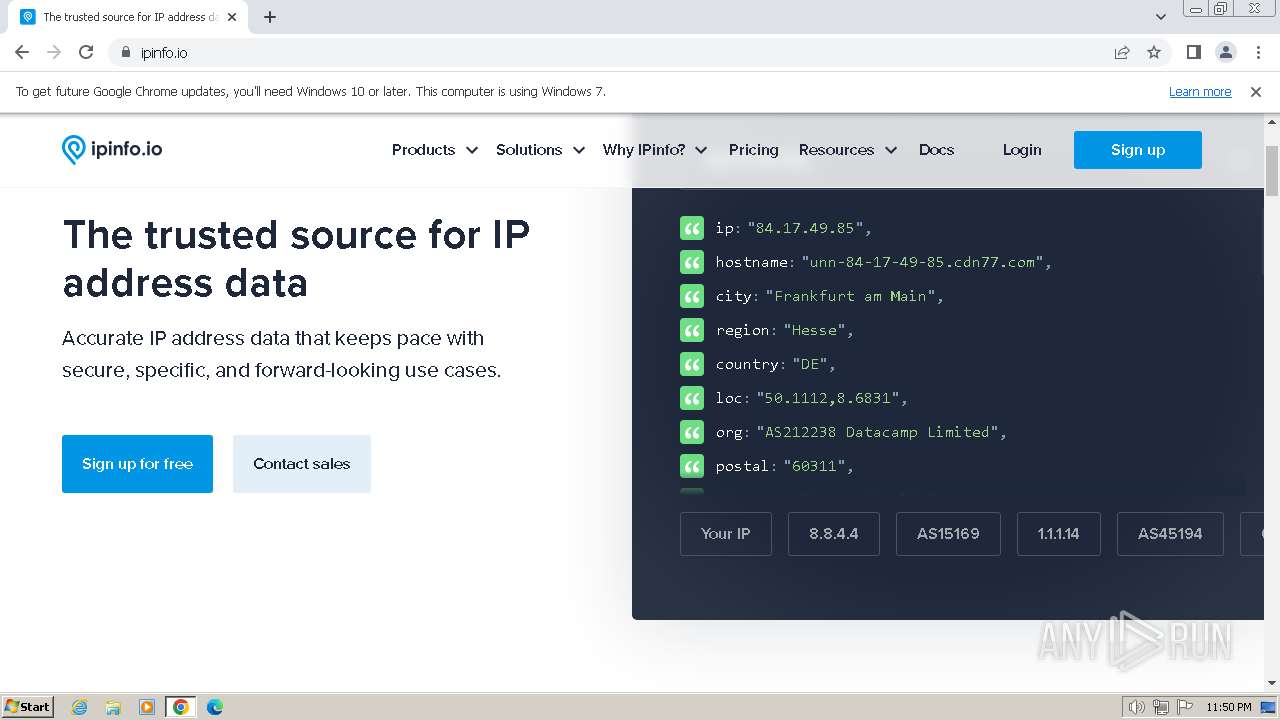Click the quote icon beside ip field
1280x720 pixels.
[x=692, y=228]
